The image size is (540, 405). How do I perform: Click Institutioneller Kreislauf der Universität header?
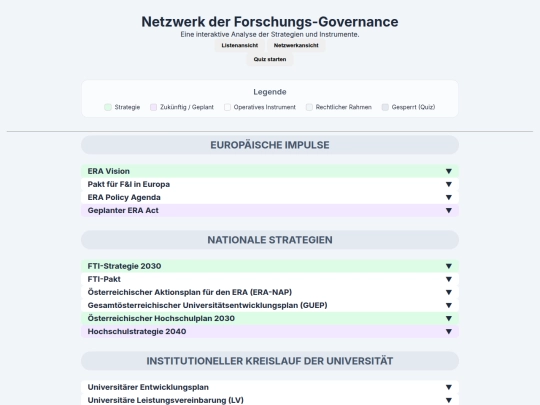click(x=270, y=361)
